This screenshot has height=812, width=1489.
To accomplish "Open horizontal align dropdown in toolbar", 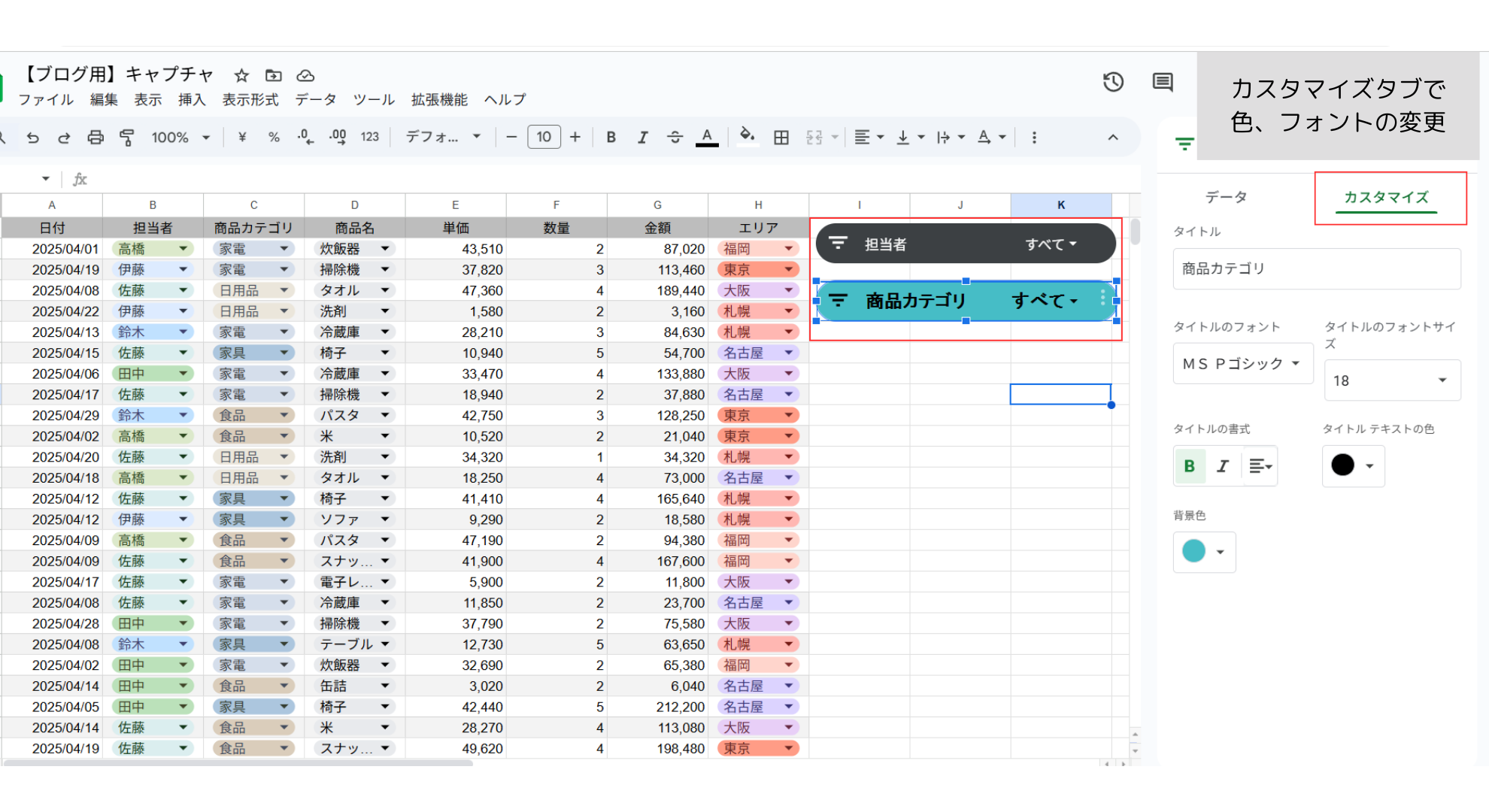I will [869, 138].
